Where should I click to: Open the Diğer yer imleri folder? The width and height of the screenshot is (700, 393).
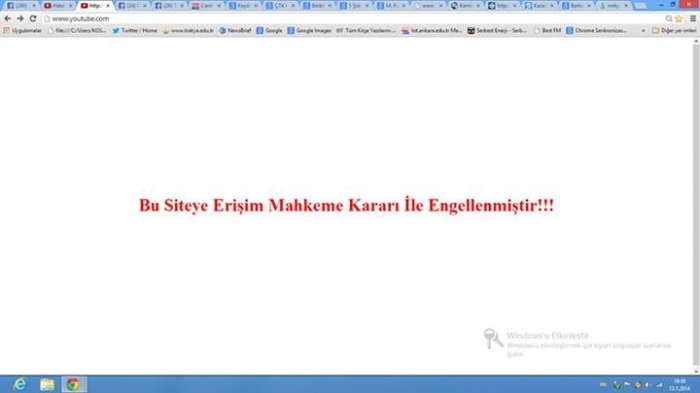[x=674, y=31]
